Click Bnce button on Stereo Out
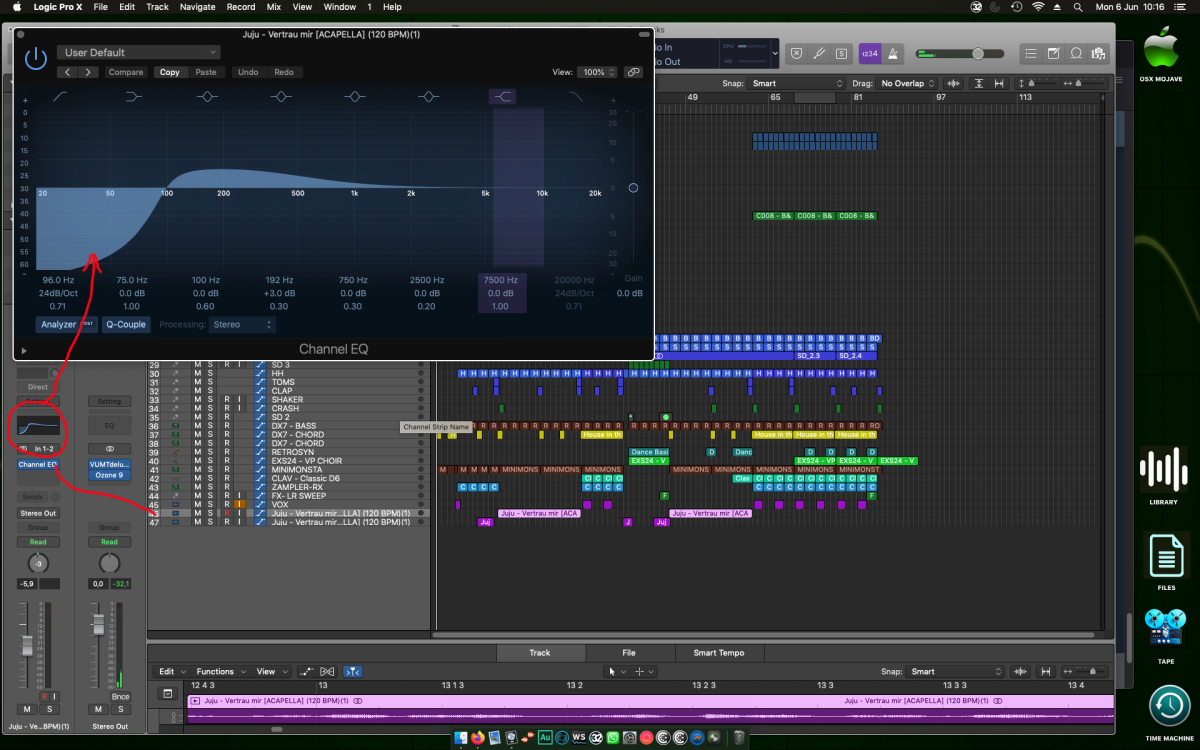 121,697
